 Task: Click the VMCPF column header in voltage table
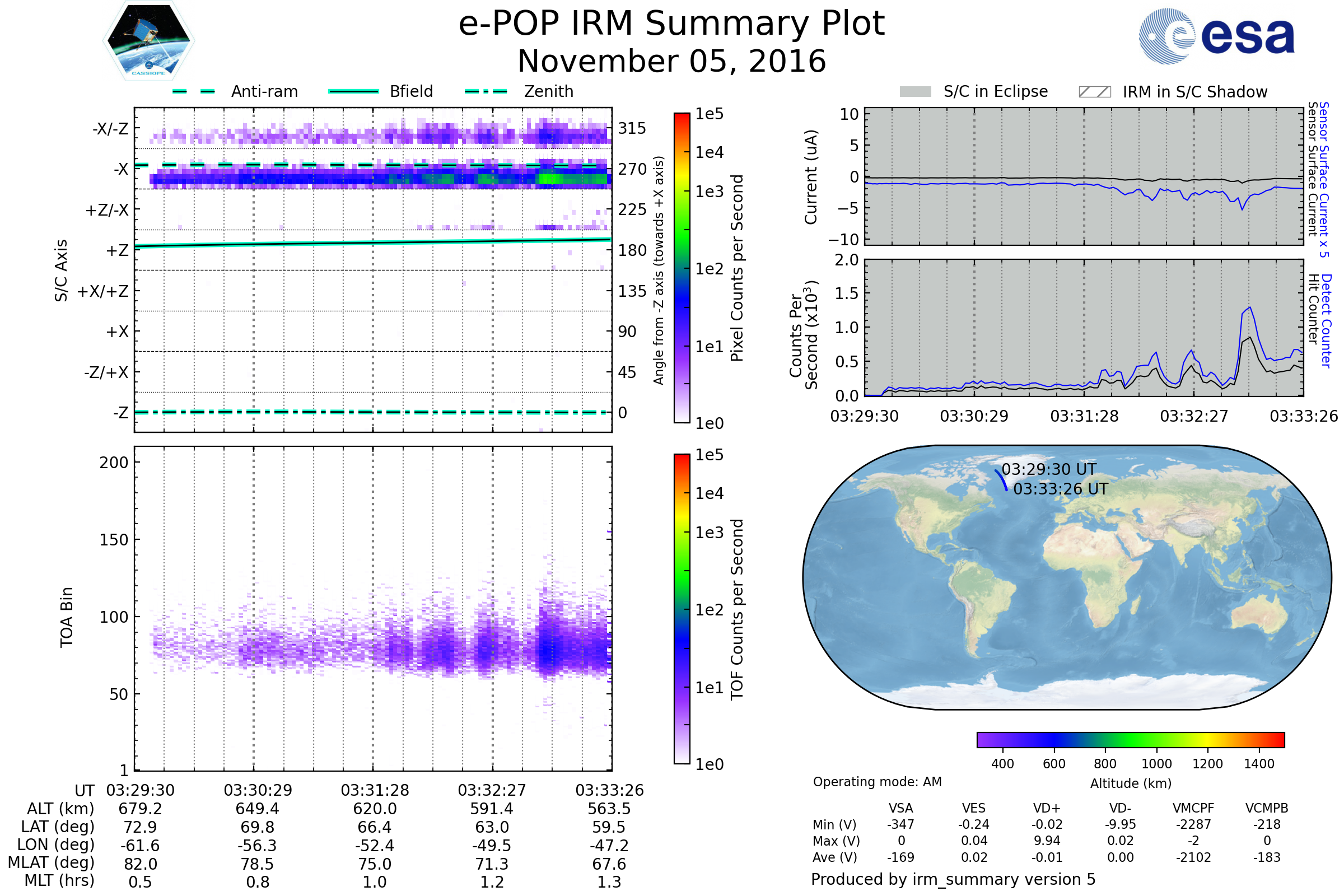pos(1193,808)
